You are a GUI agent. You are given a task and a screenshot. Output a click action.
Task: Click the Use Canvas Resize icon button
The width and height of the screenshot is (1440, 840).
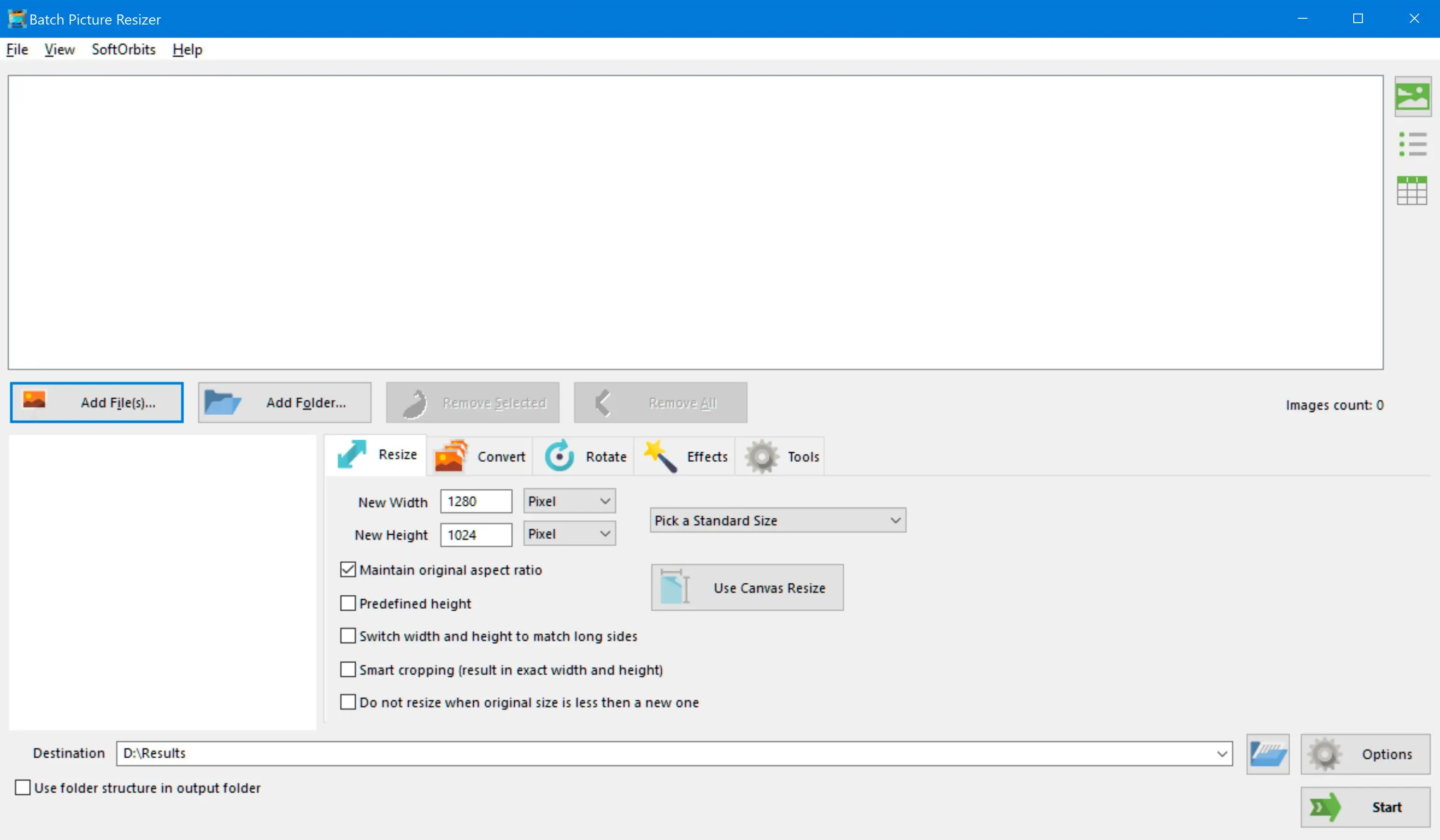tap(676, 588)
